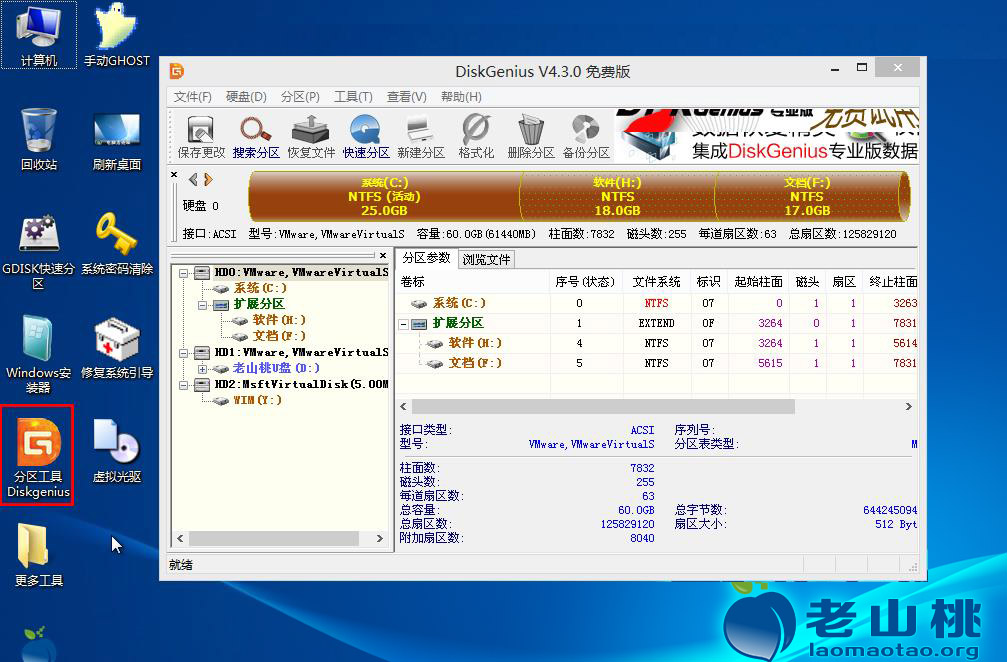Screen dimensions: 1007x662
Task: Go to next disk with right arrow
Action: pos(208,179)
